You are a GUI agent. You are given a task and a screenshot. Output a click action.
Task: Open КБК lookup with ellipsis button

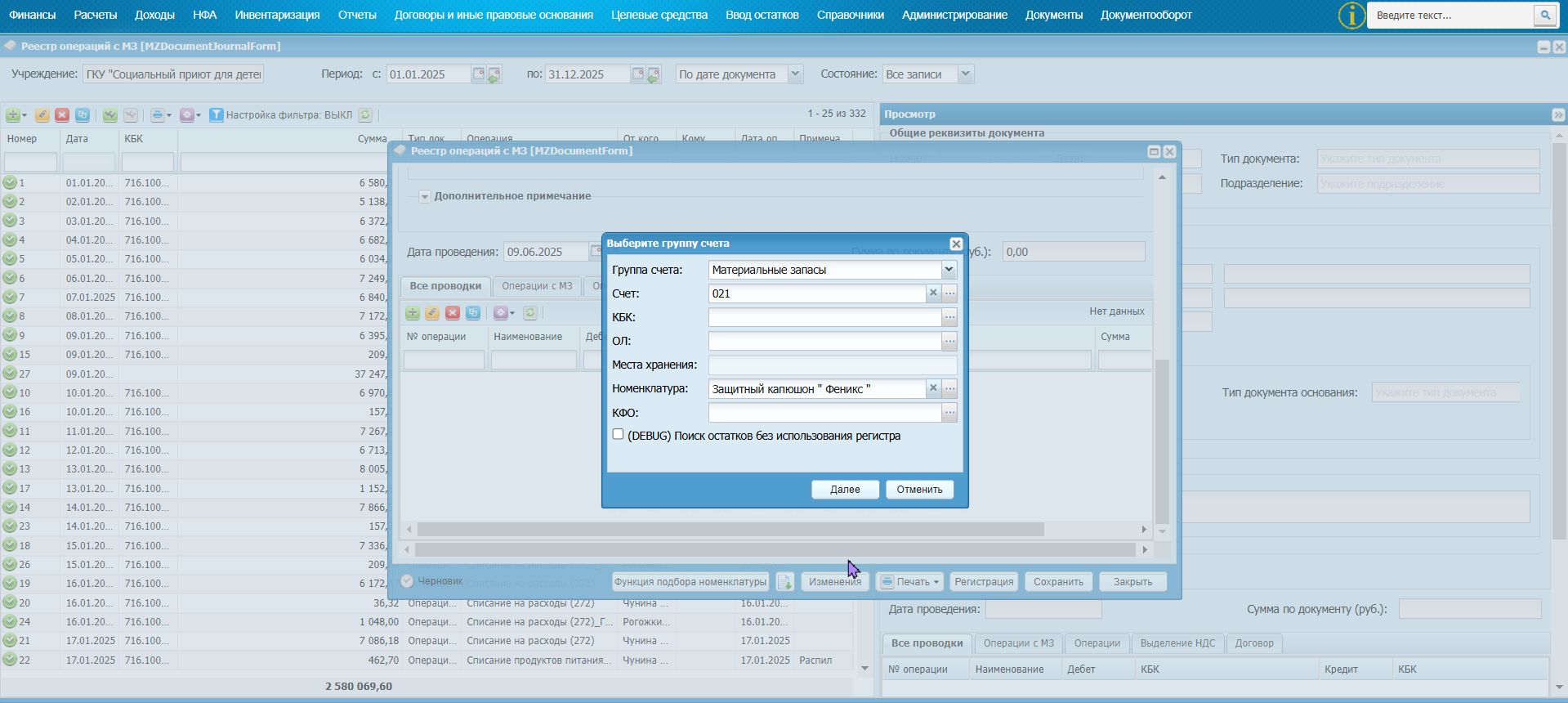(949, 317)
